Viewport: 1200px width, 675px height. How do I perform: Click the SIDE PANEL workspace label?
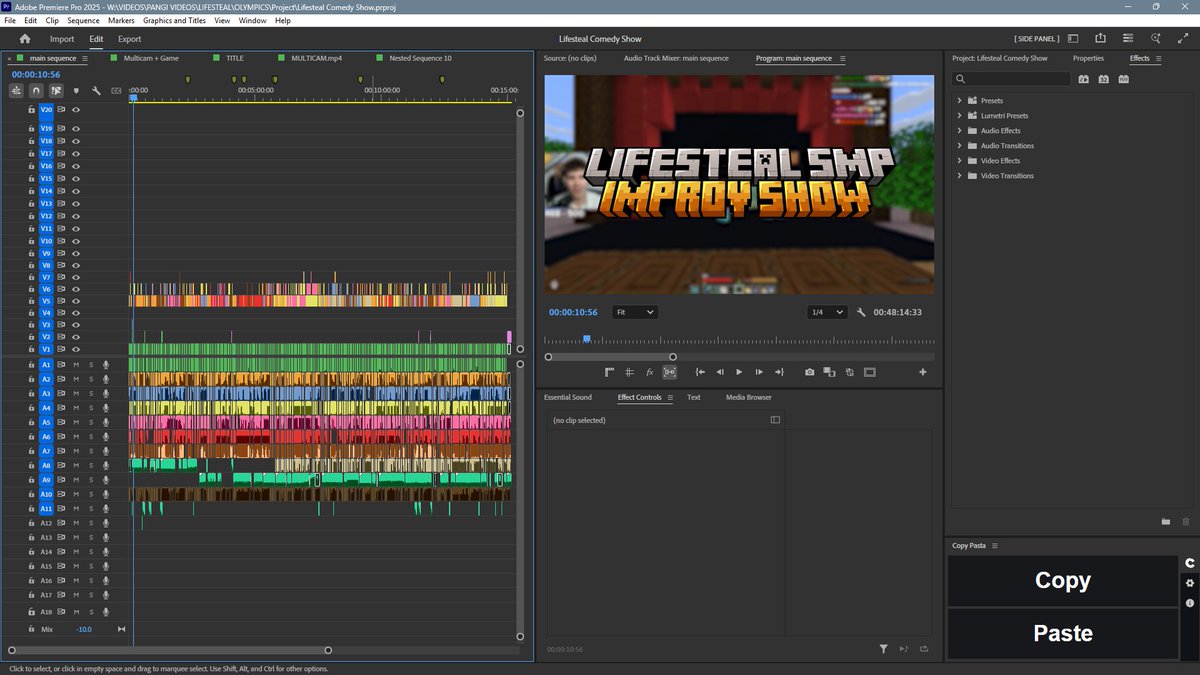point(1035,39)
